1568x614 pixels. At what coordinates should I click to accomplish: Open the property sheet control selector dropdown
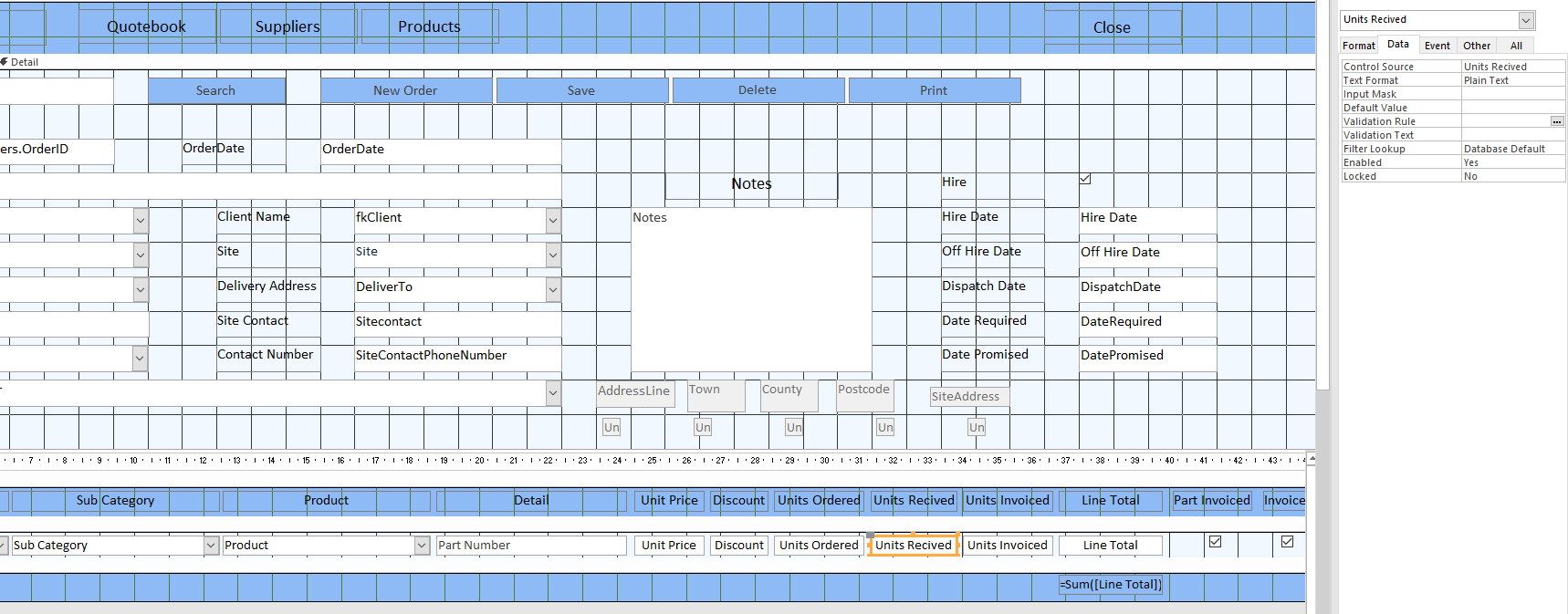click(1526, 20)
